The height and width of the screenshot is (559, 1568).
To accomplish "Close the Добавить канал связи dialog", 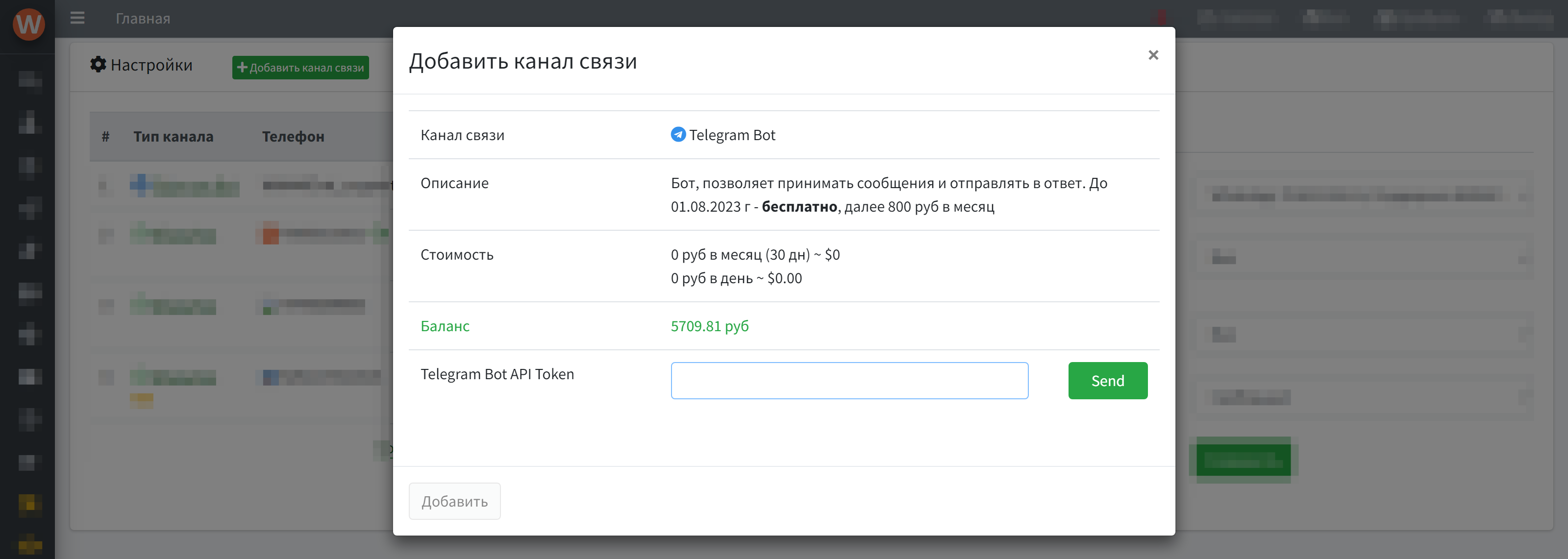I will pyautogui.click(x=1153, y=55).
